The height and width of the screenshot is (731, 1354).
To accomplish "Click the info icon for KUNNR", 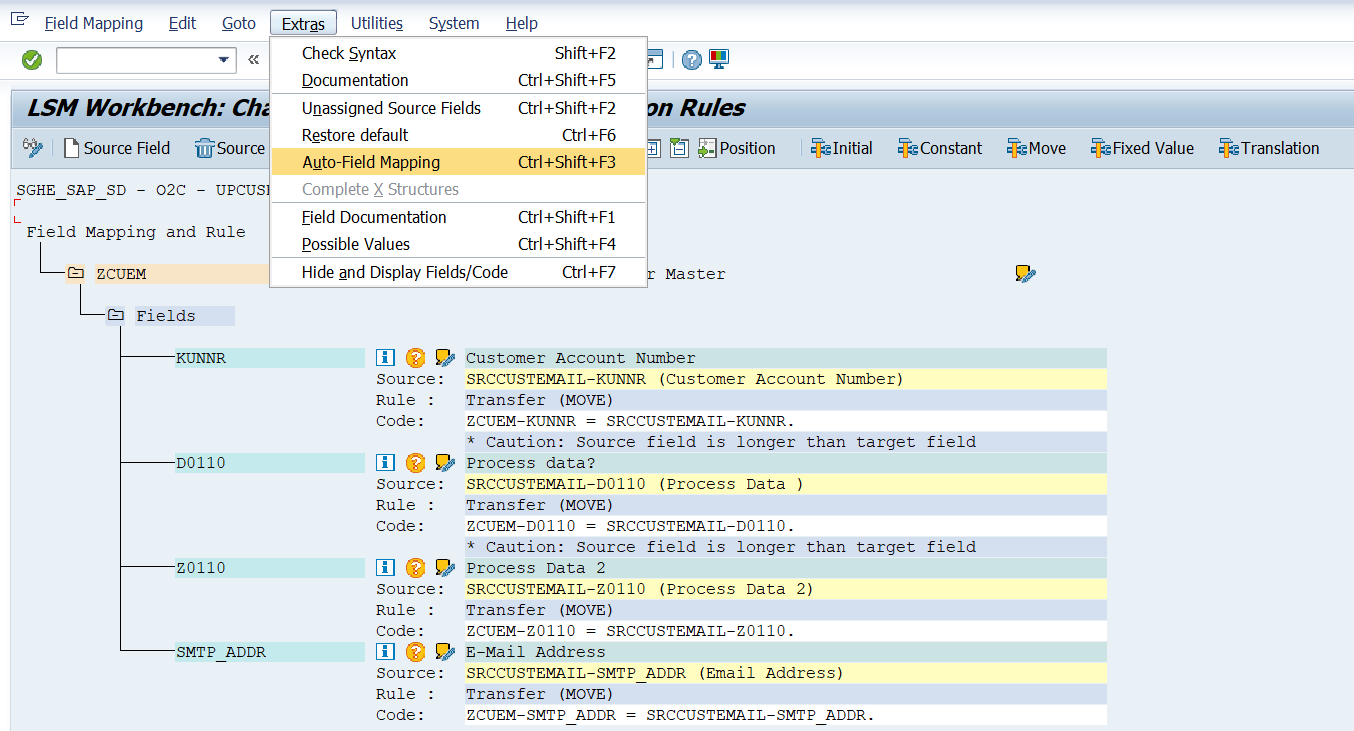I will coord(386,358).
